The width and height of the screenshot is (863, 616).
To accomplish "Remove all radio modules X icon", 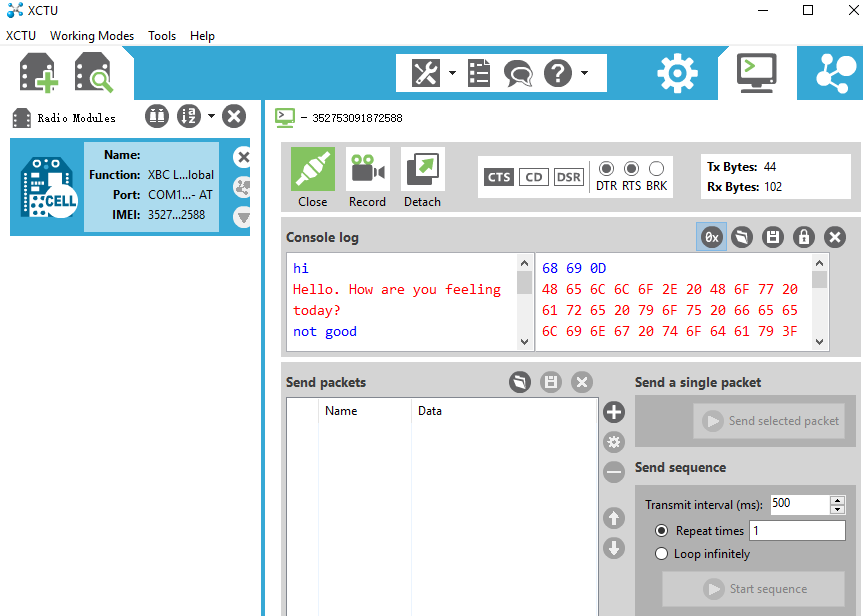I will pos(234,116).
